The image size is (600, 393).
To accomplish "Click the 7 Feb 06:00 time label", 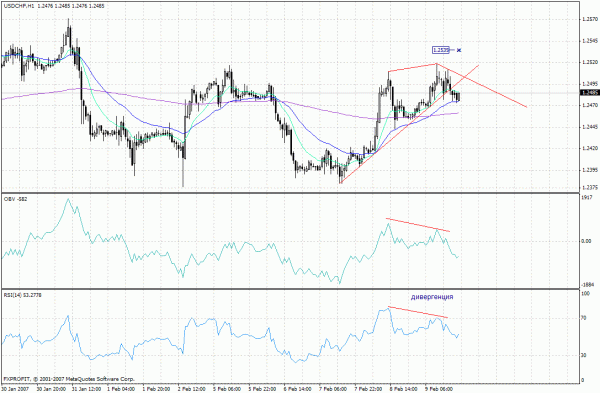I will (x=333, y=389).
